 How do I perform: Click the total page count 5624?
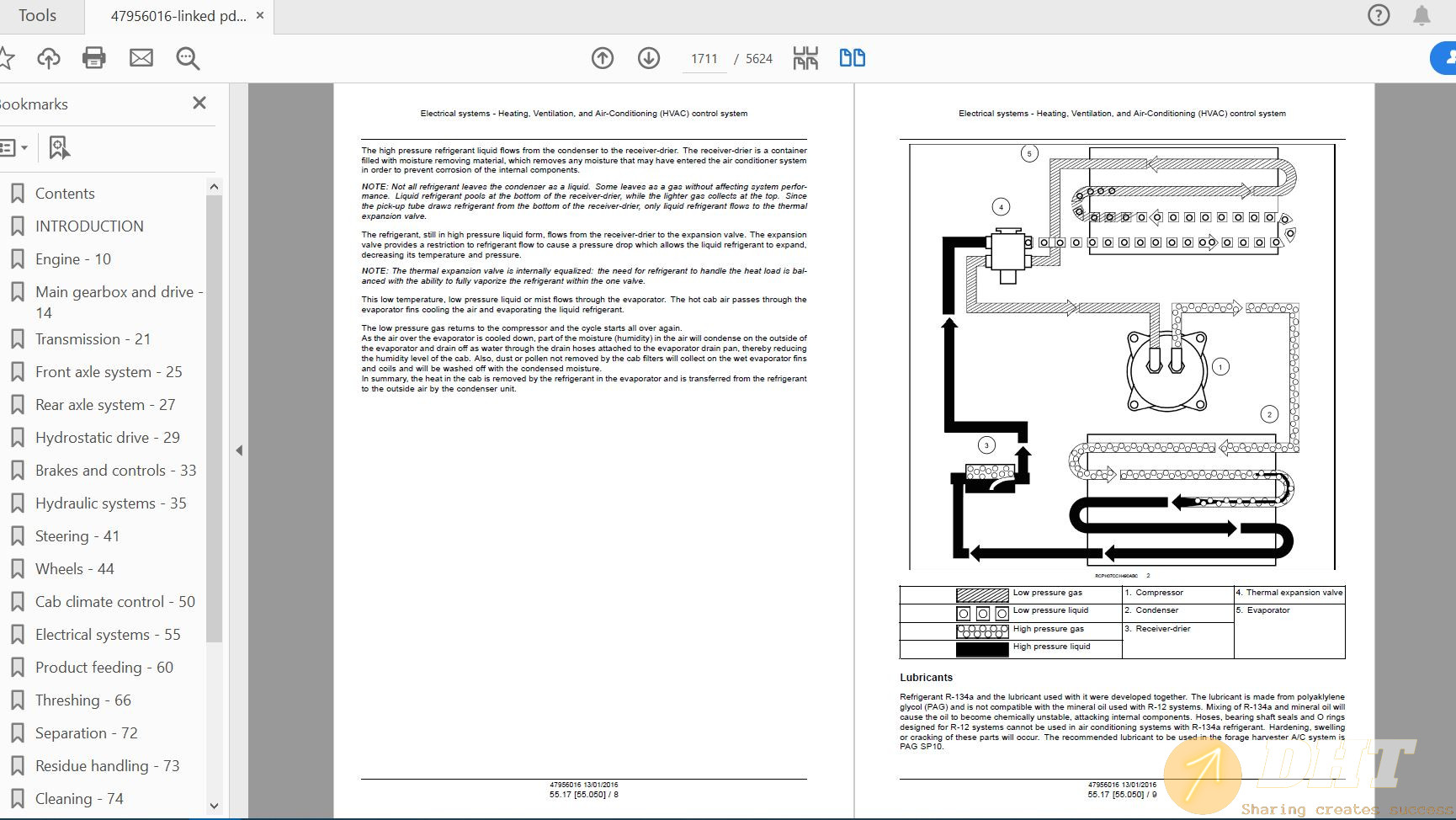click(758, 58)
